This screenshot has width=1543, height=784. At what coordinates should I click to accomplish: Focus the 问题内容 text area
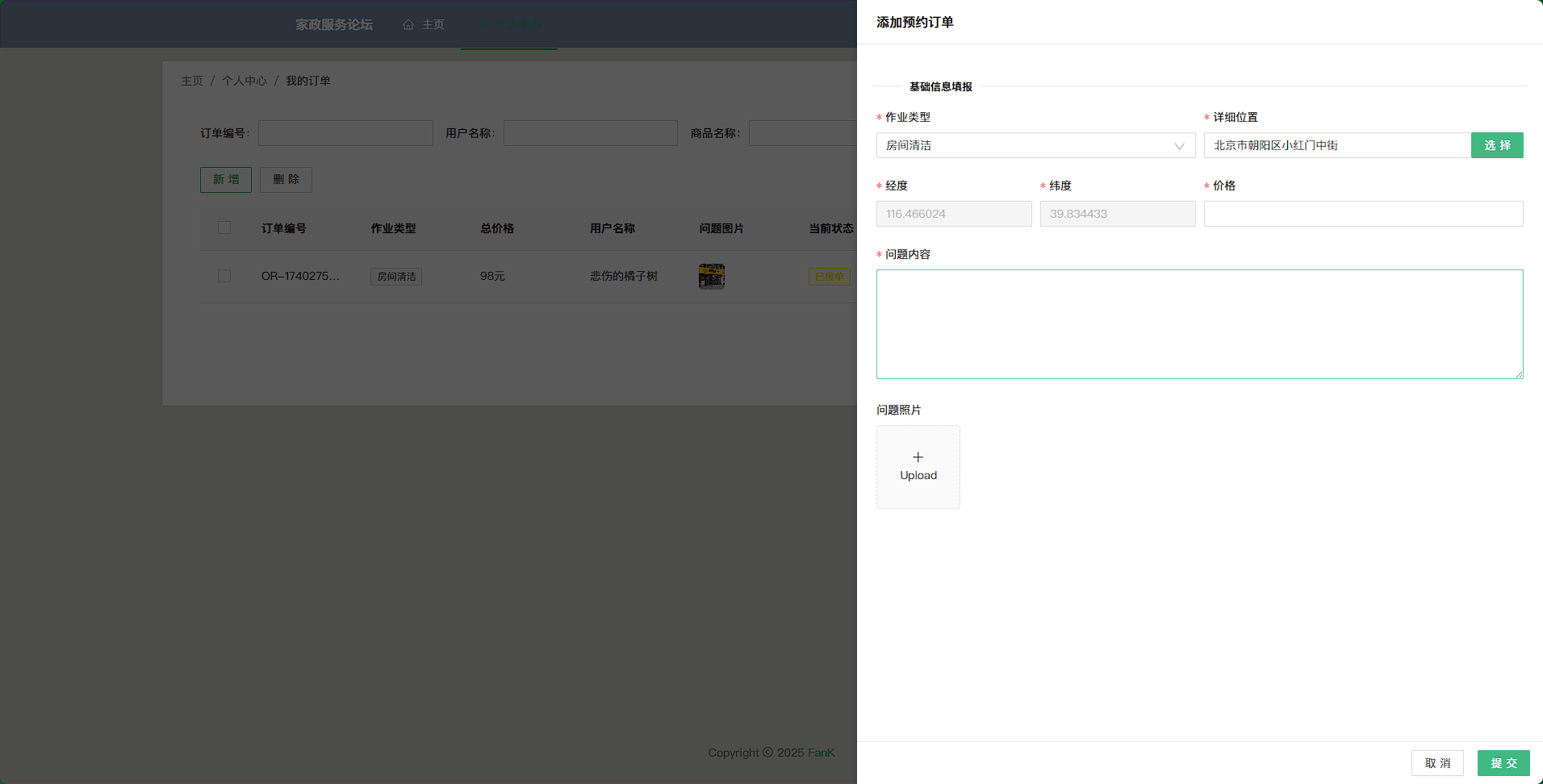(x=1199, y=324)
